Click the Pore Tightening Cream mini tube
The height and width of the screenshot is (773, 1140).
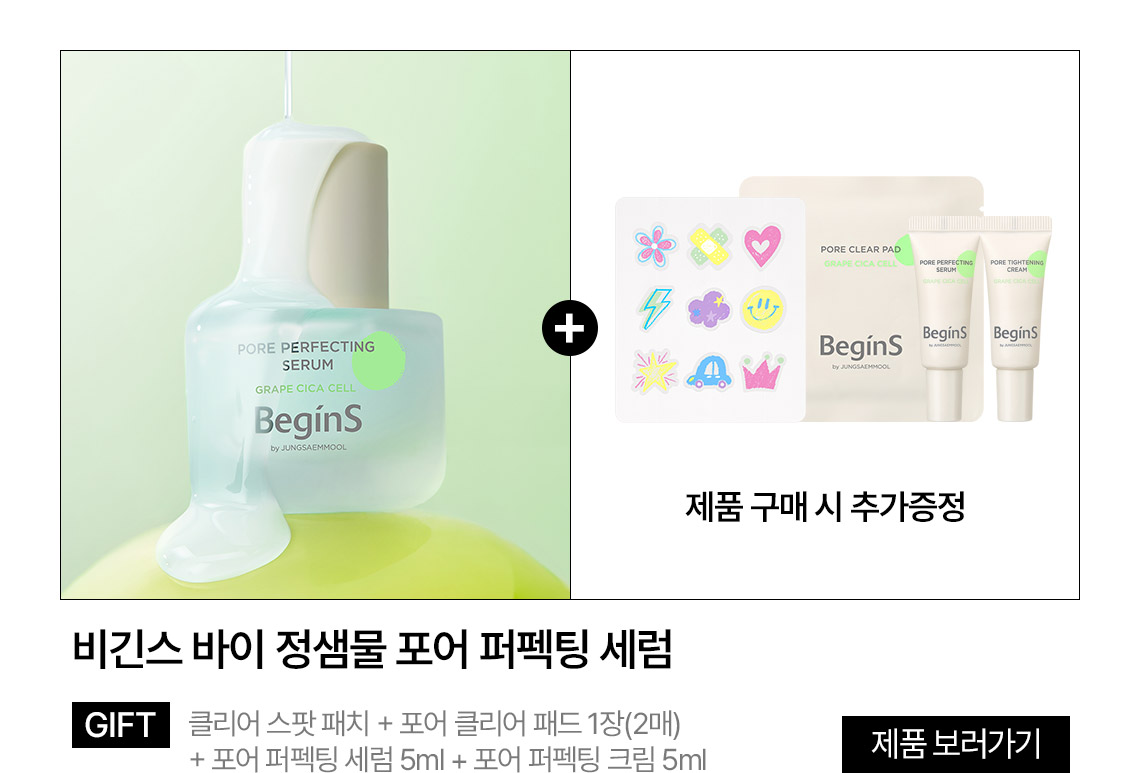[x=1016, y=319]
